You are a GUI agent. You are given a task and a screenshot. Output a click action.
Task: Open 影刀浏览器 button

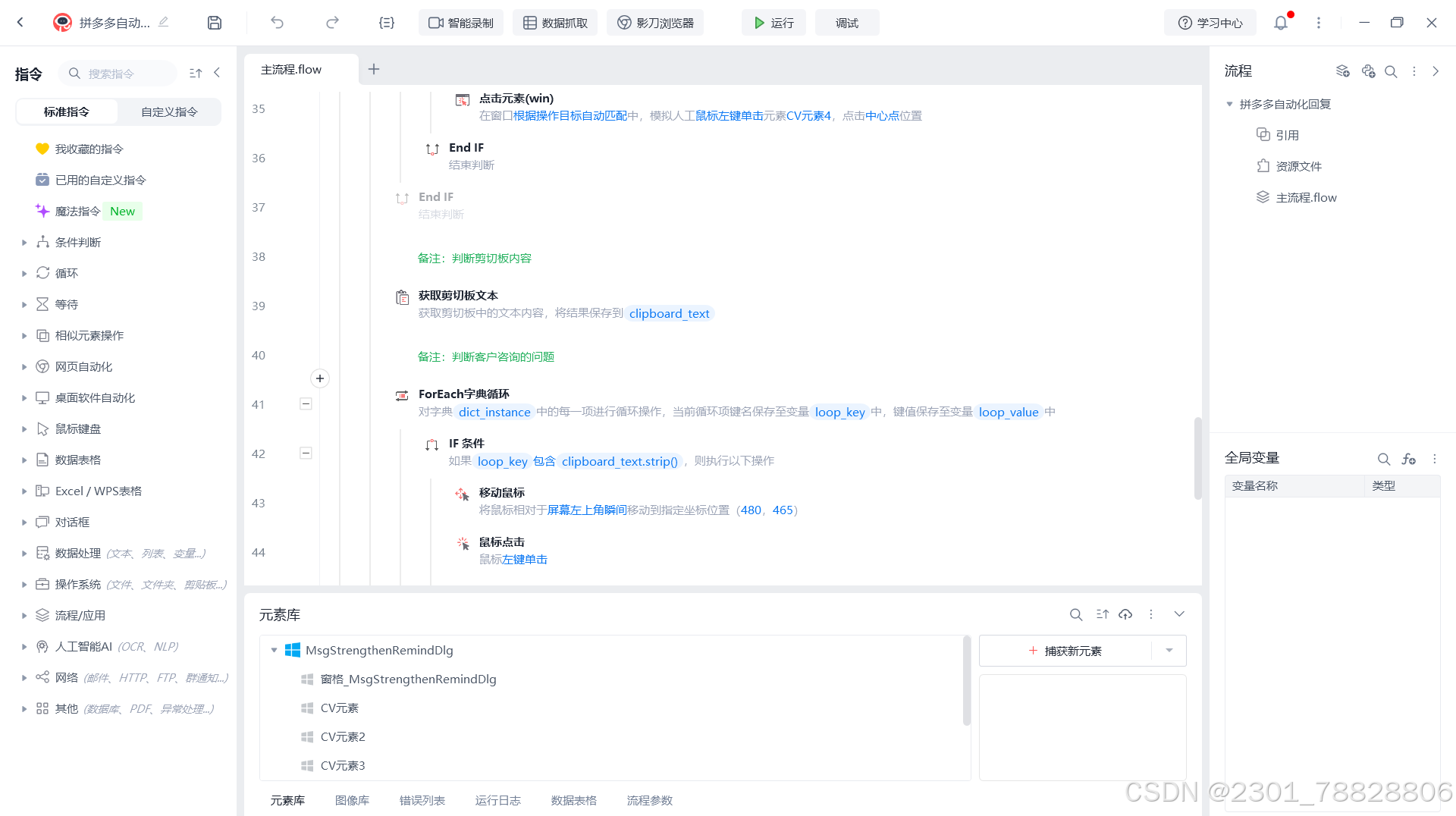pyautogui.click(x=655, y=23)
